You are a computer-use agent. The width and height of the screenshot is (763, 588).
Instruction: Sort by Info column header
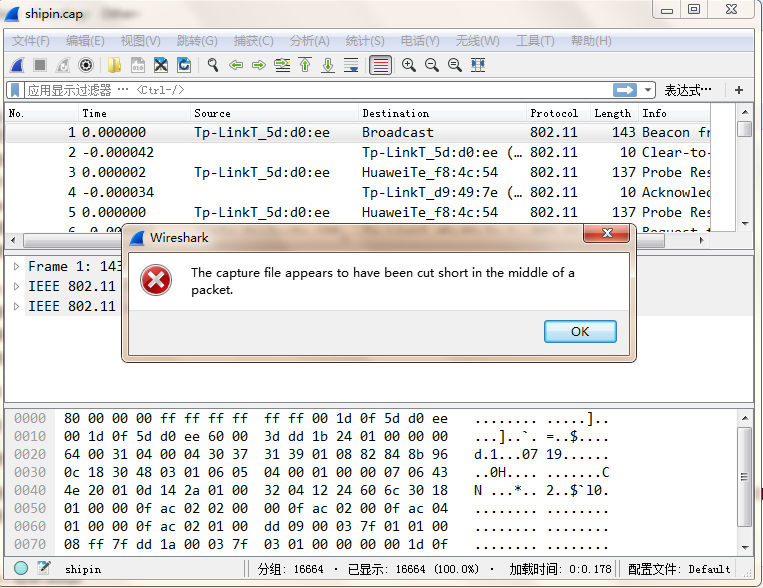[x=674, y=113]
